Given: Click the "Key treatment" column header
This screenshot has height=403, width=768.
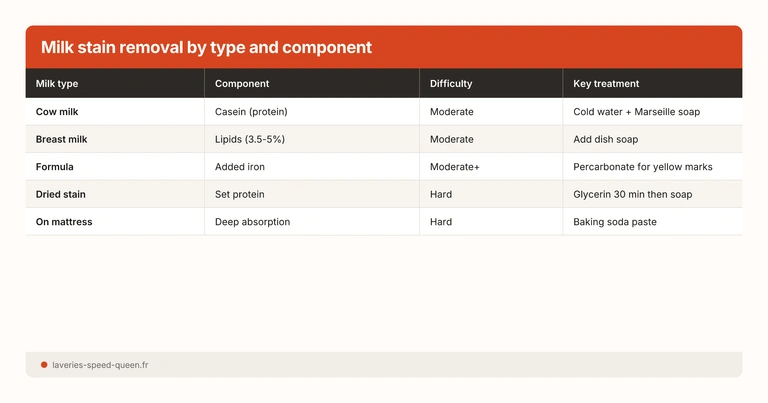Looking at the screenshot, I should (x=606, y=84).
